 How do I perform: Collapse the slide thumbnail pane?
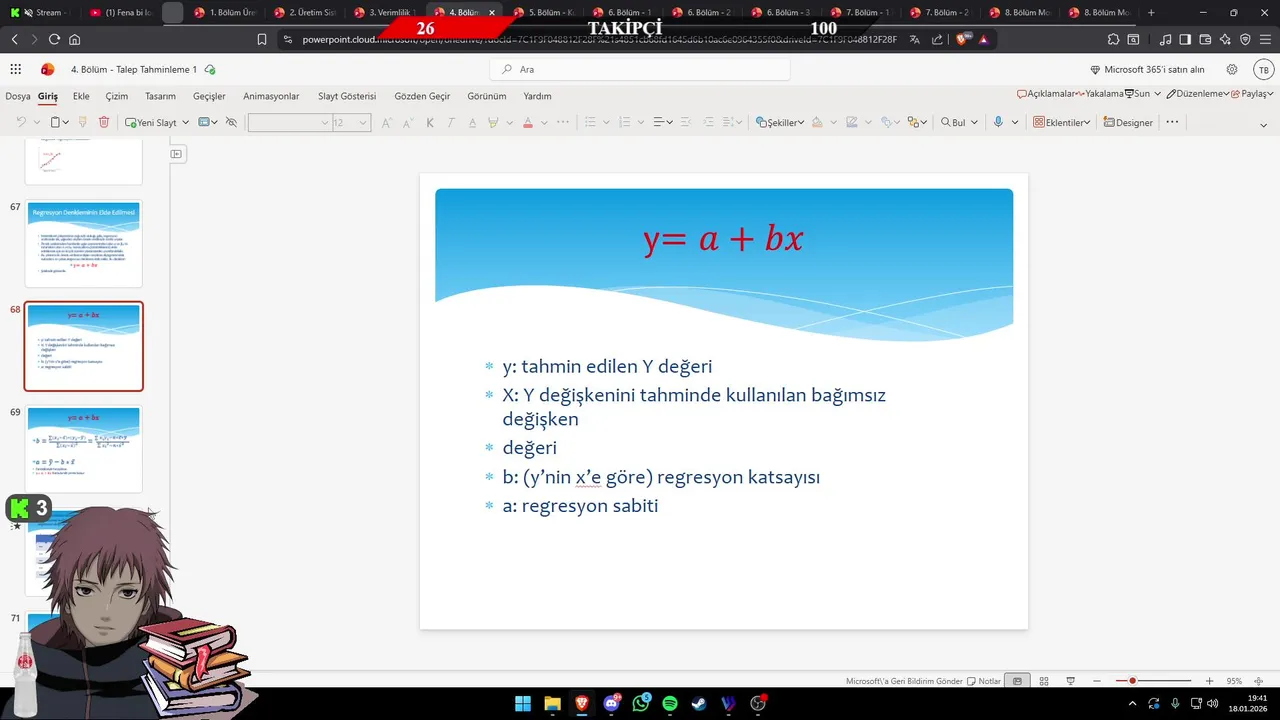176,153
